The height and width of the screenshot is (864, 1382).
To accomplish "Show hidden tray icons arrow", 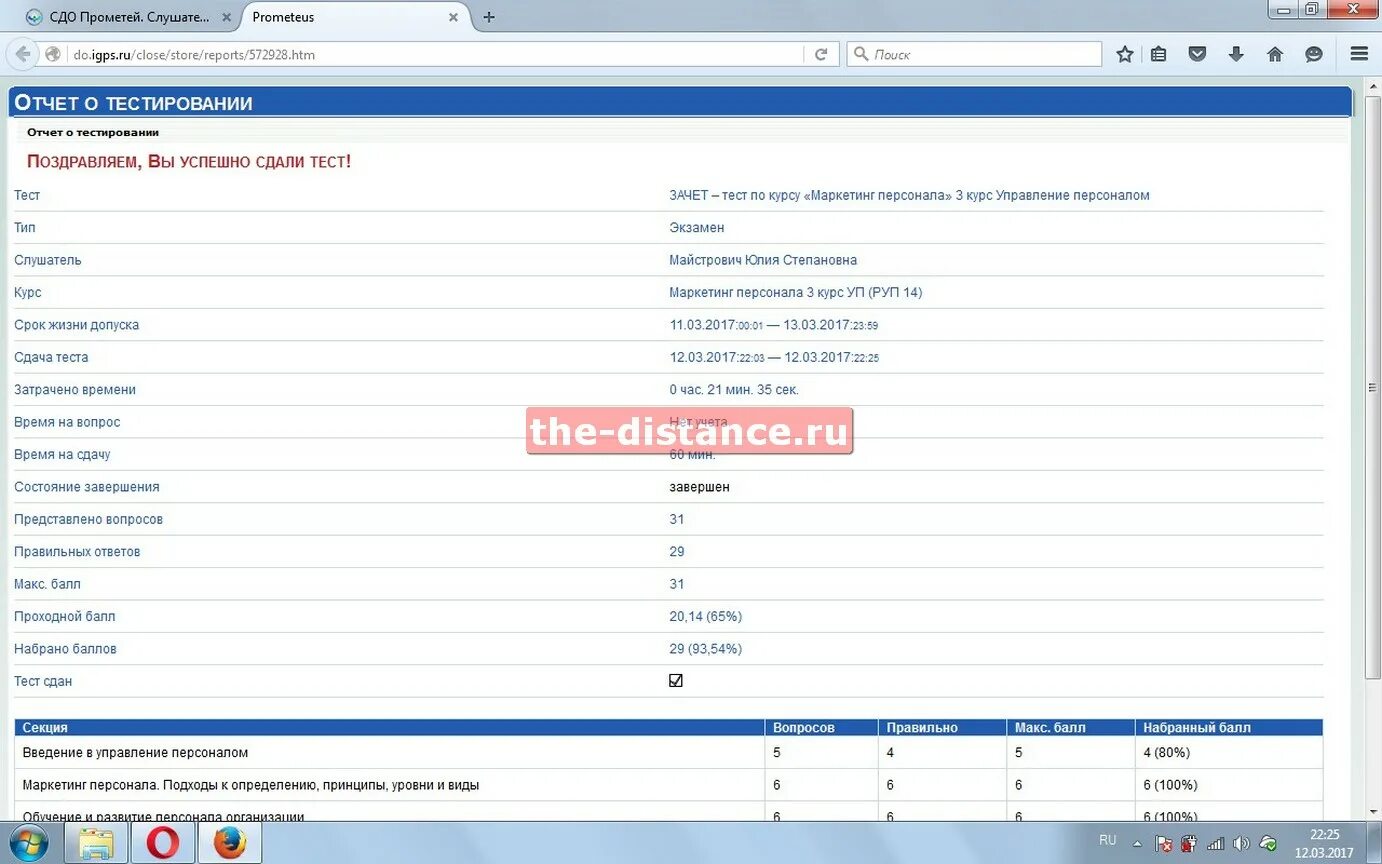I will click(x=1137, y=843).
